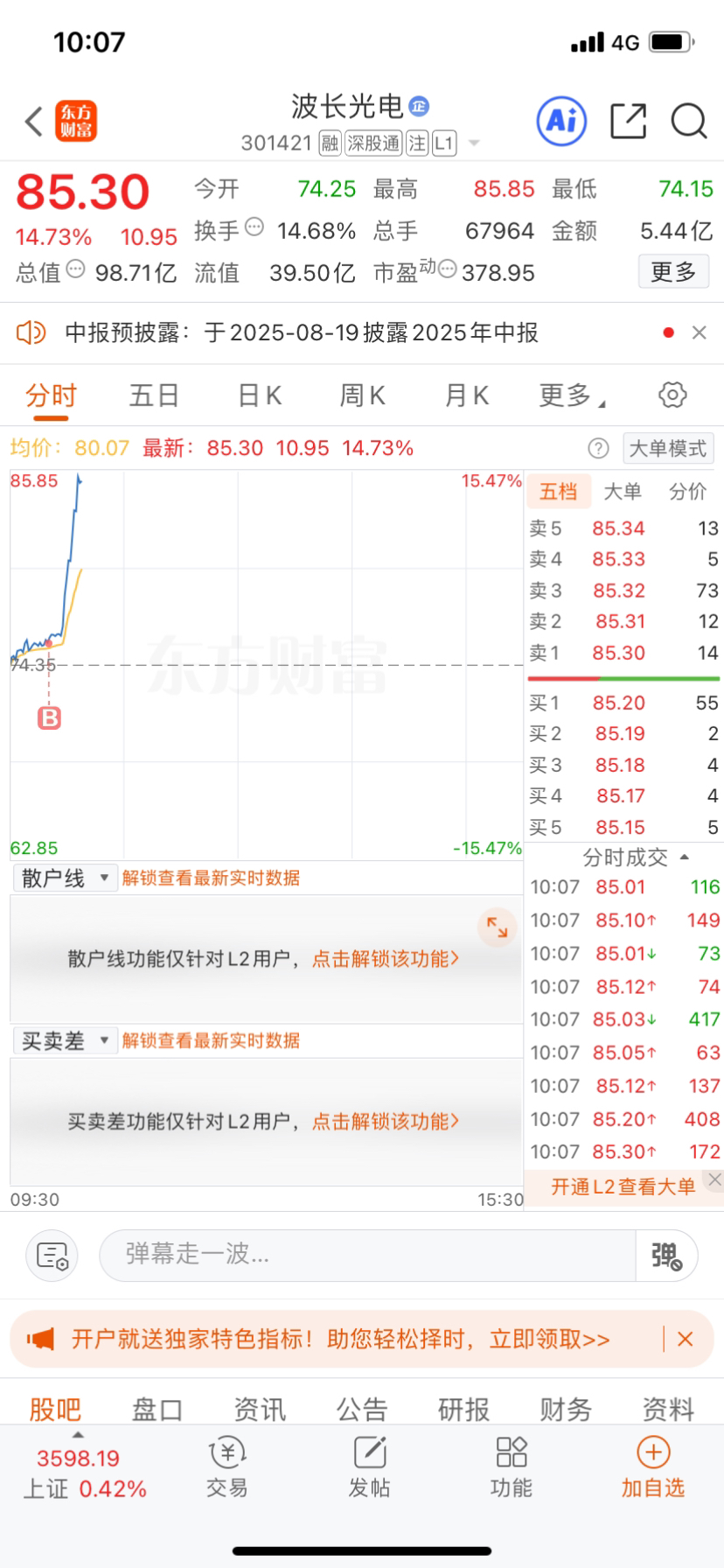The width and height of the screenshot is (724, 1568).
Task: Click the 更多 button in quote header
Action: 673,271
